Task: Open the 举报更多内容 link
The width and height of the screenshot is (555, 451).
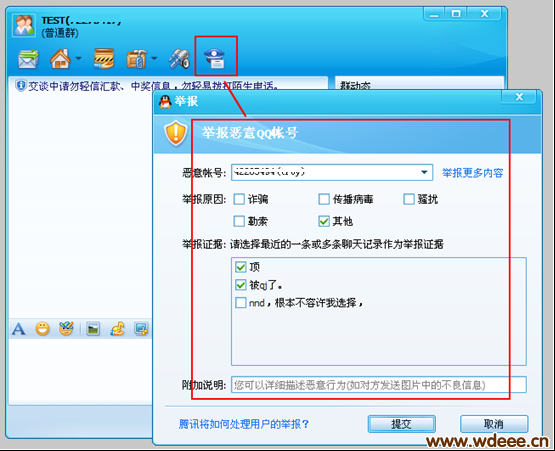Action: click(x=473, y=173)
